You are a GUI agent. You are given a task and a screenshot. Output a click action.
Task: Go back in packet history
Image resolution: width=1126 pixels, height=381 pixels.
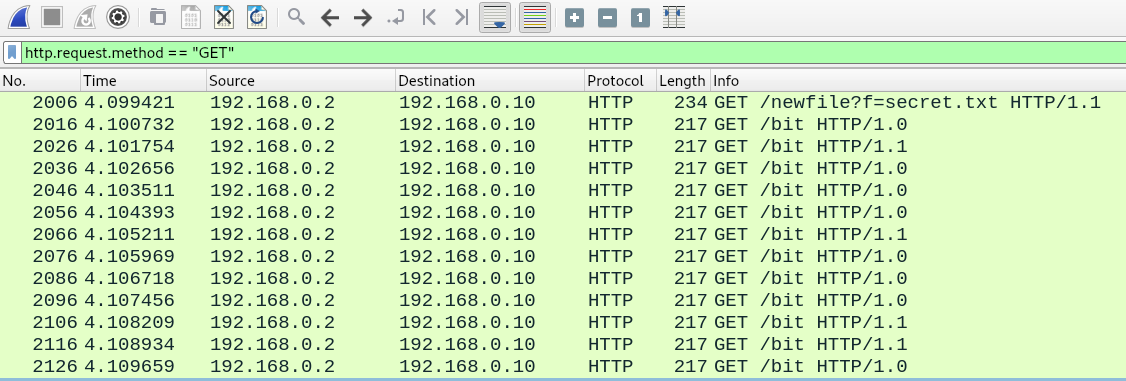[x=330, y=17]
